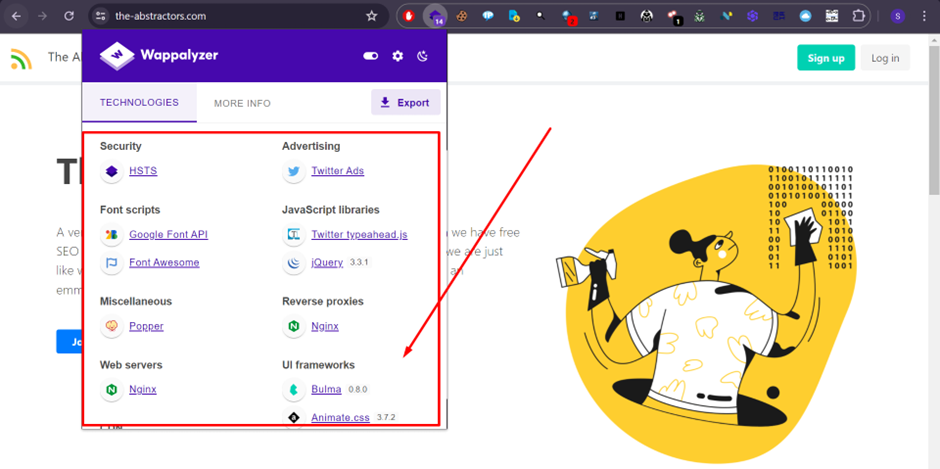Click the Bulma logo icon
Image resolution: width=940 pixels, height=469 pixels.
pyautogui.click(x=294, y=390)
